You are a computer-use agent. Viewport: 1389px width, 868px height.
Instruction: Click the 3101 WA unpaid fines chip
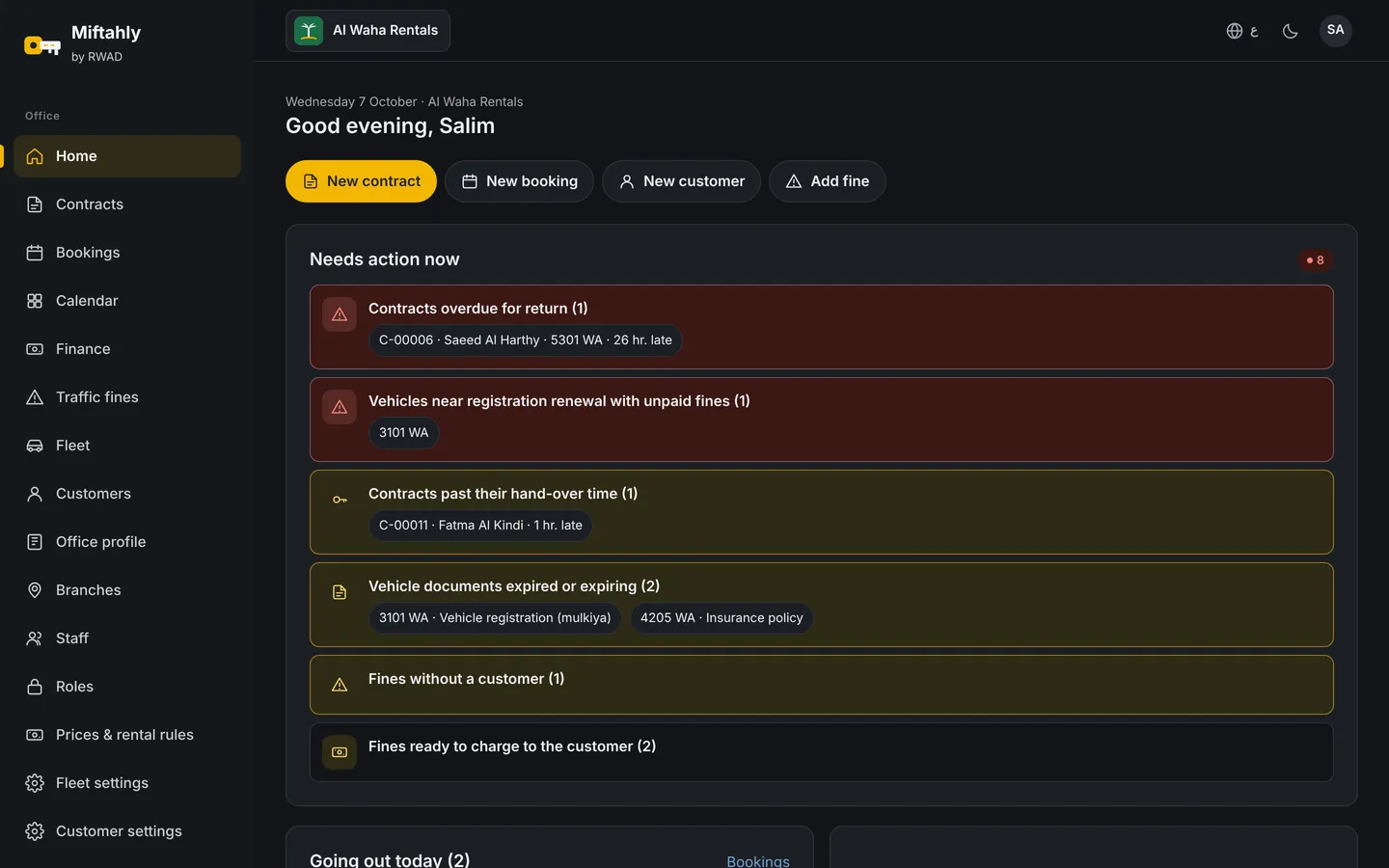(x=403, y=433)
